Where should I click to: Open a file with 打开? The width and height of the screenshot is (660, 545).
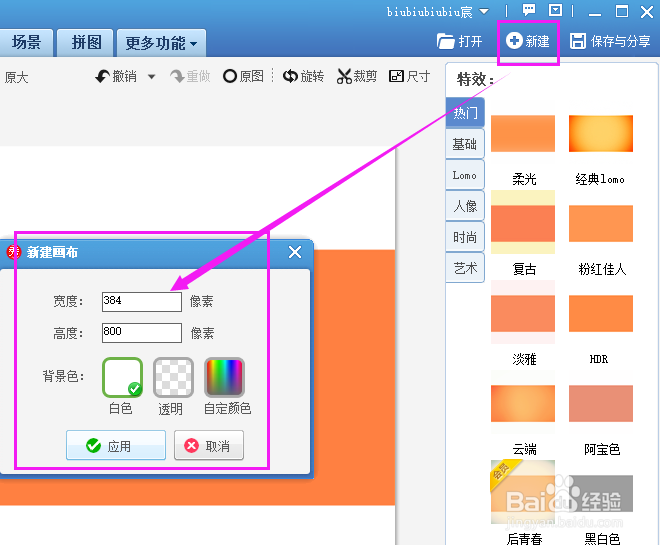459,41
